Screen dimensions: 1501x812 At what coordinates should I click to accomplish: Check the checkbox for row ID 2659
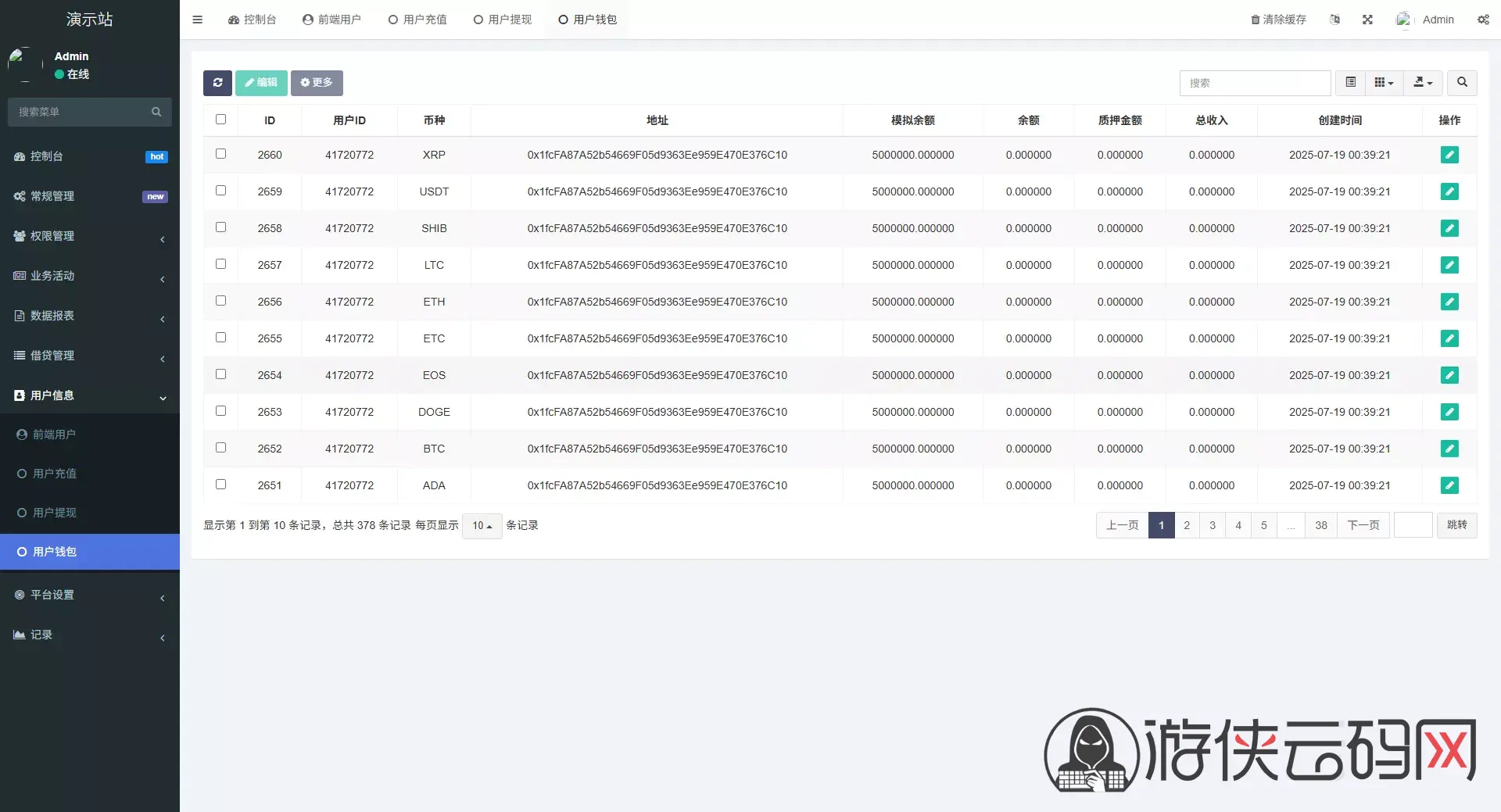220,191
